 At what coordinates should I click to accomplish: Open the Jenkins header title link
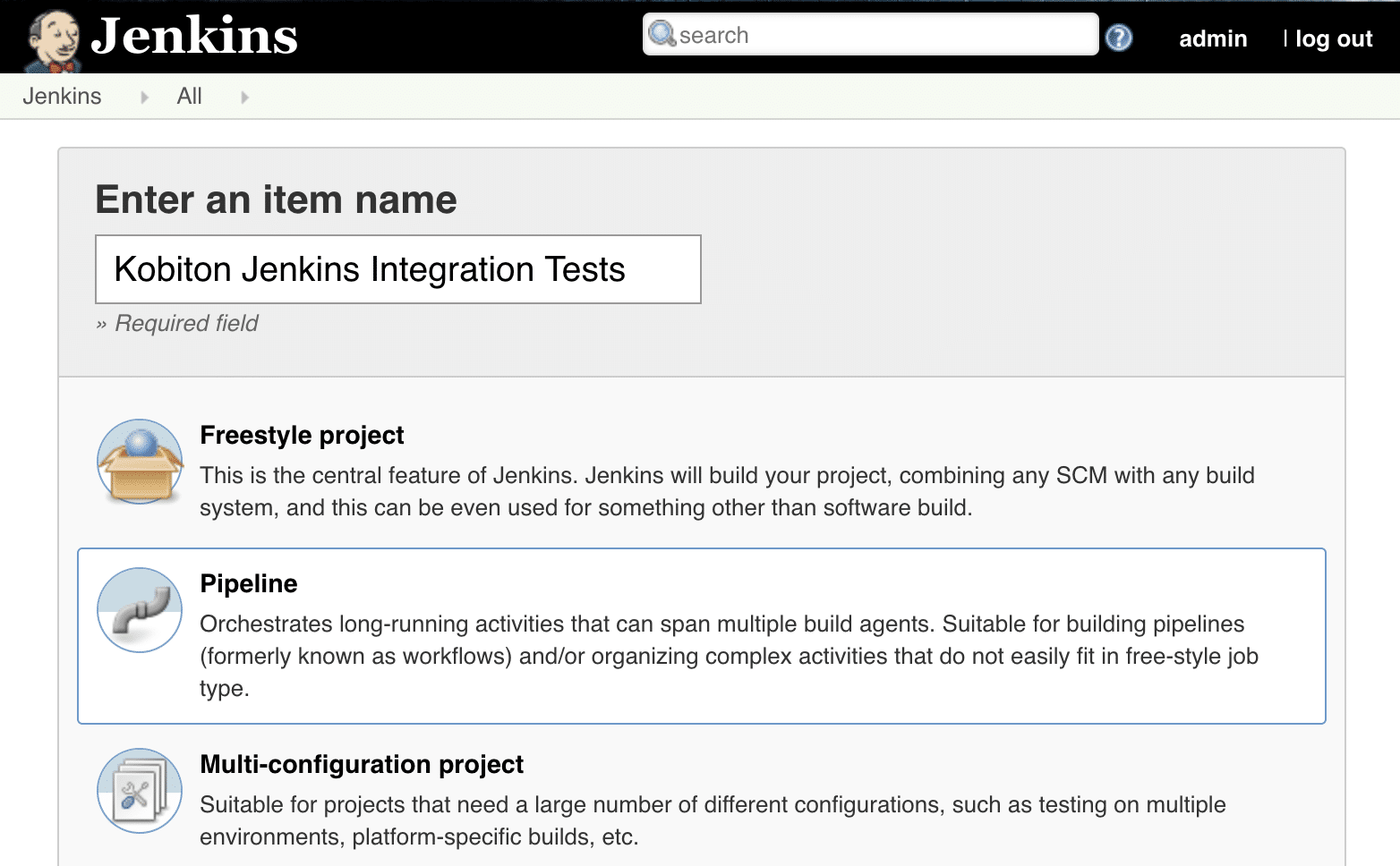[x=194, y=36]
